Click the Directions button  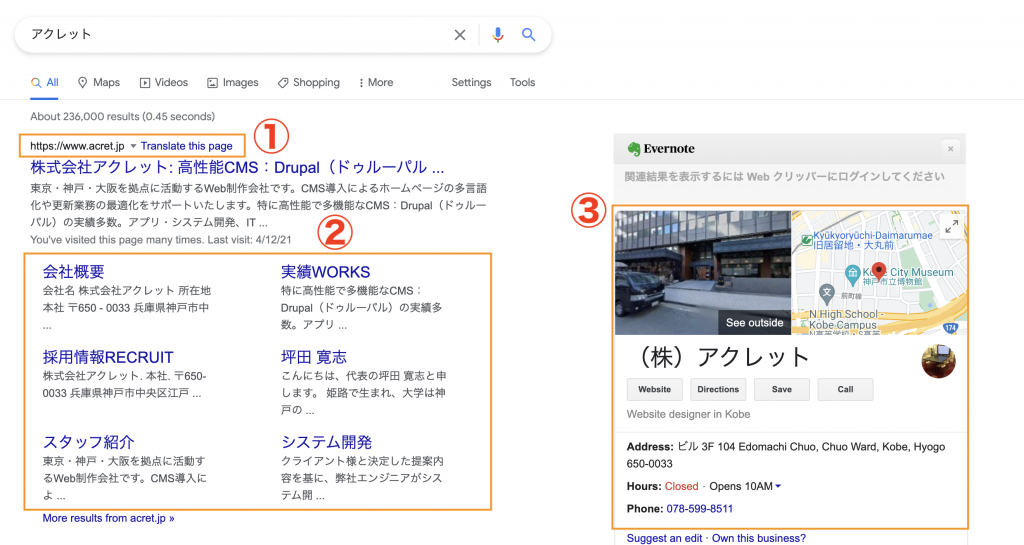pos(718,390)
